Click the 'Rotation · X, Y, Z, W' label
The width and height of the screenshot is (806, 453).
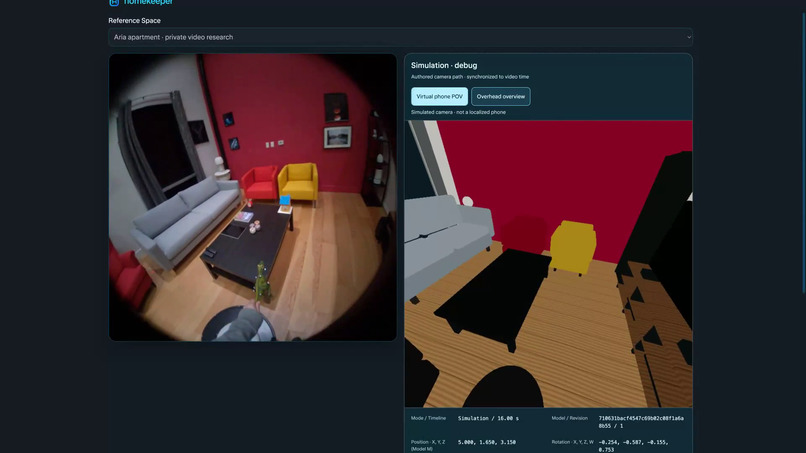click(573, 442)
